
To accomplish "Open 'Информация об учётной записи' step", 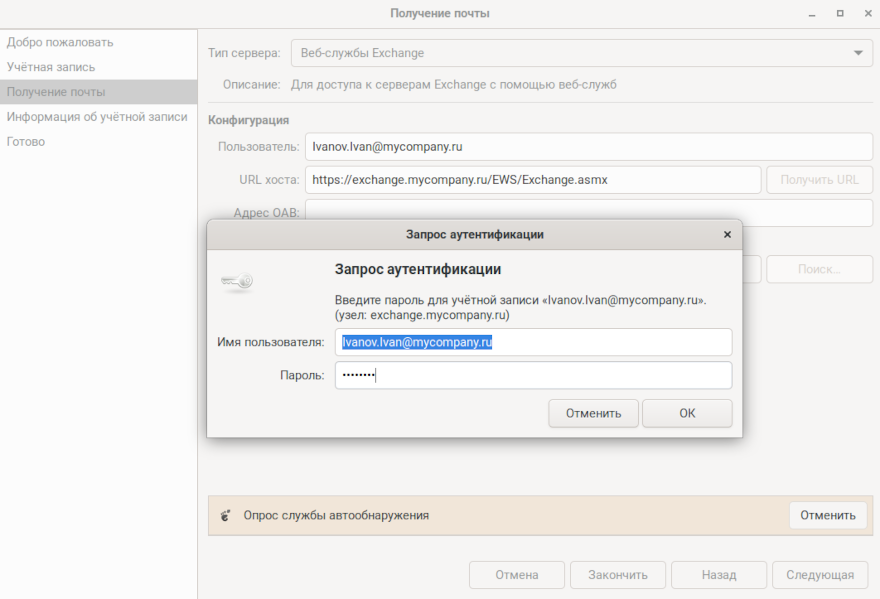I will [97, 117].
